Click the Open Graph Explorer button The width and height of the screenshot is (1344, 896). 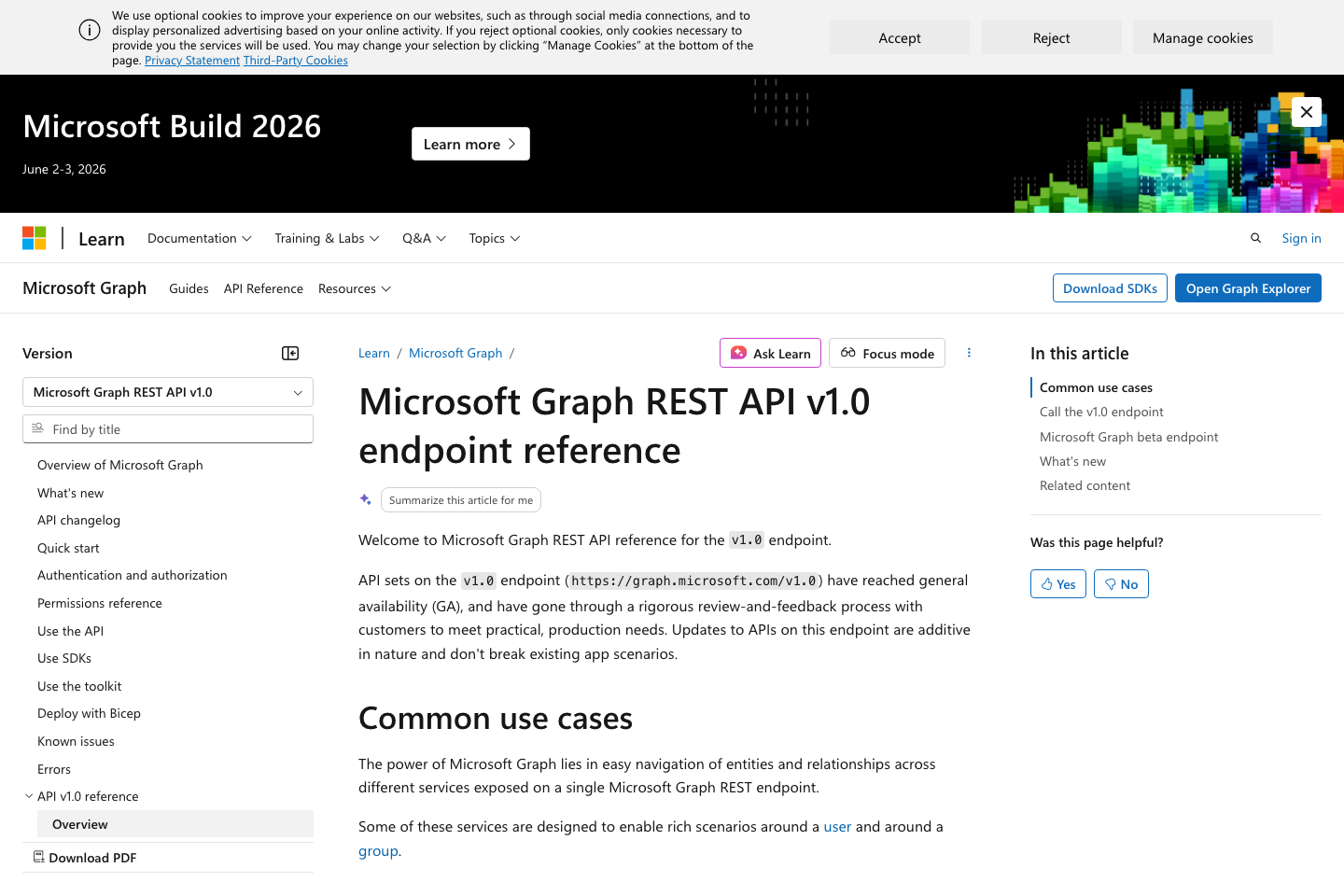click(1248, 288)
